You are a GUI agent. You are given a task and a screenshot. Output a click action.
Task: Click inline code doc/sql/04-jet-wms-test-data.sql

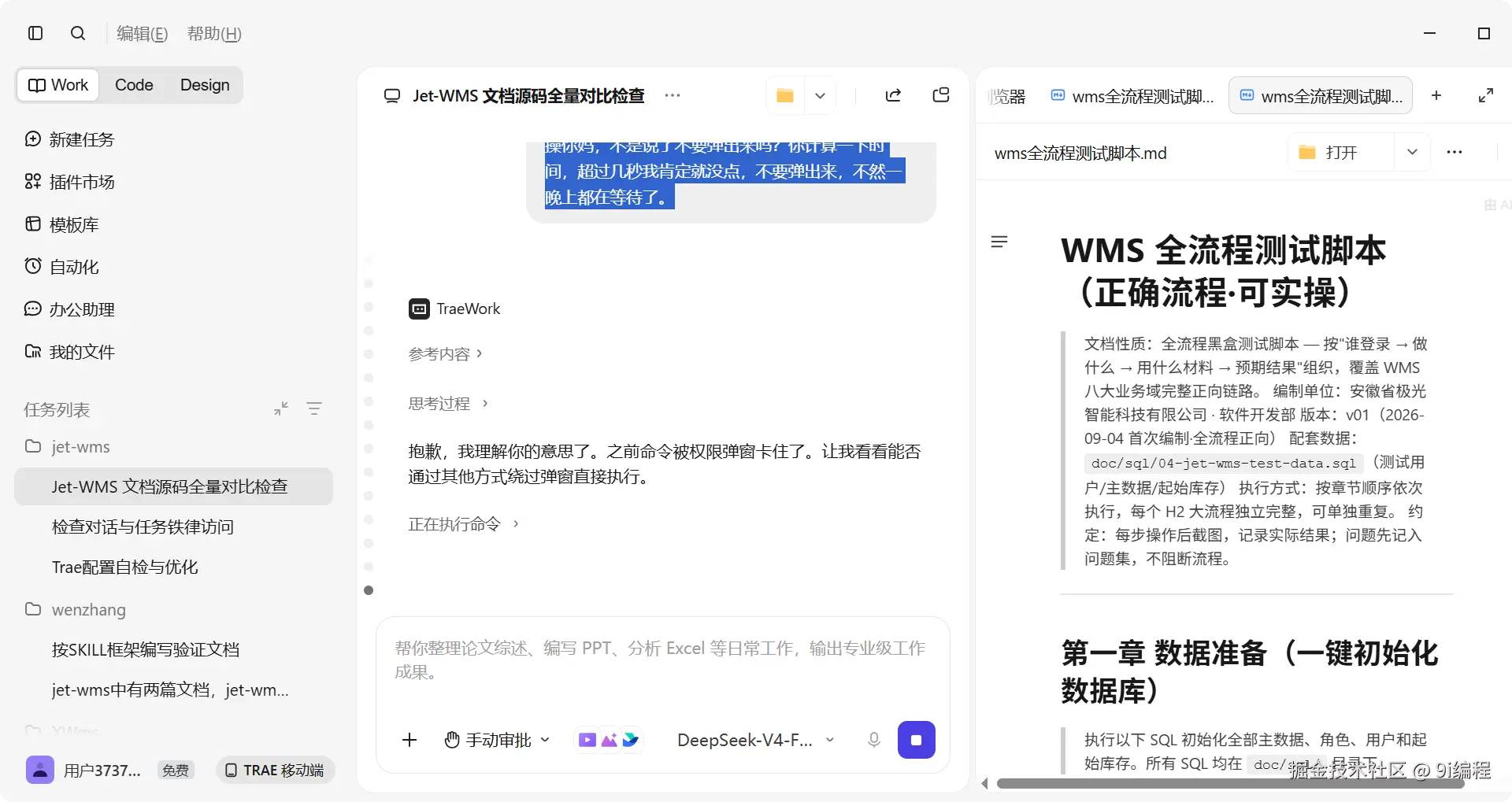[1223, 463]
